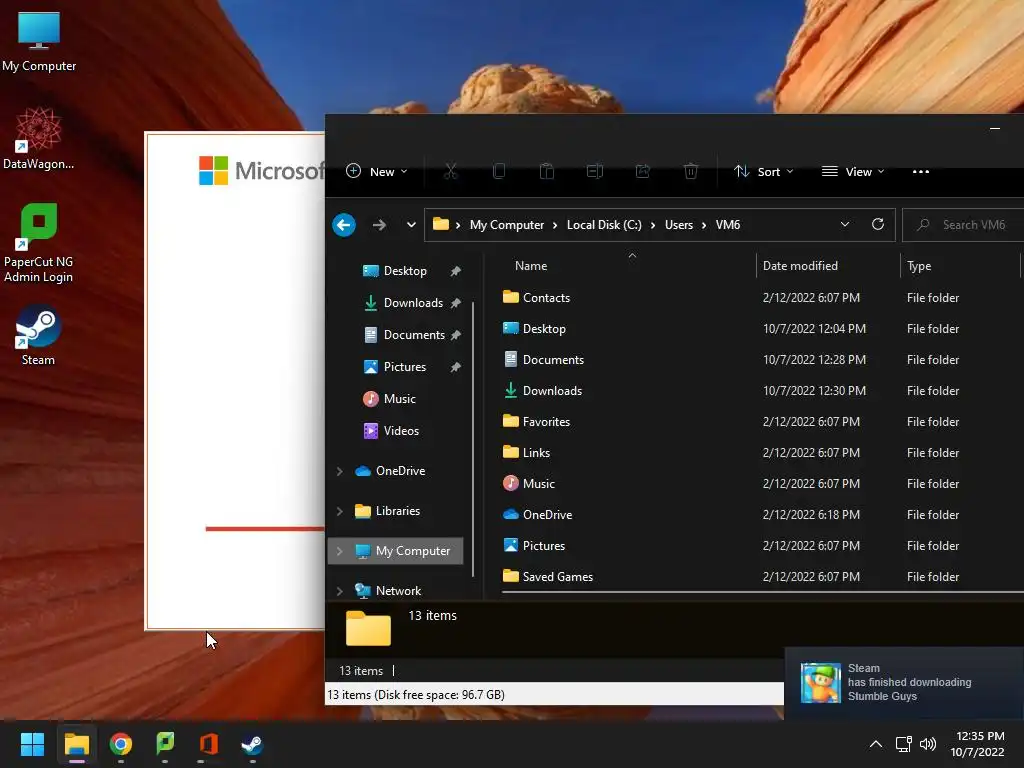Viewport: 1024px width, 768px height.
Task: Click the Steam icon in taskbar
Action: coord(253,744)
